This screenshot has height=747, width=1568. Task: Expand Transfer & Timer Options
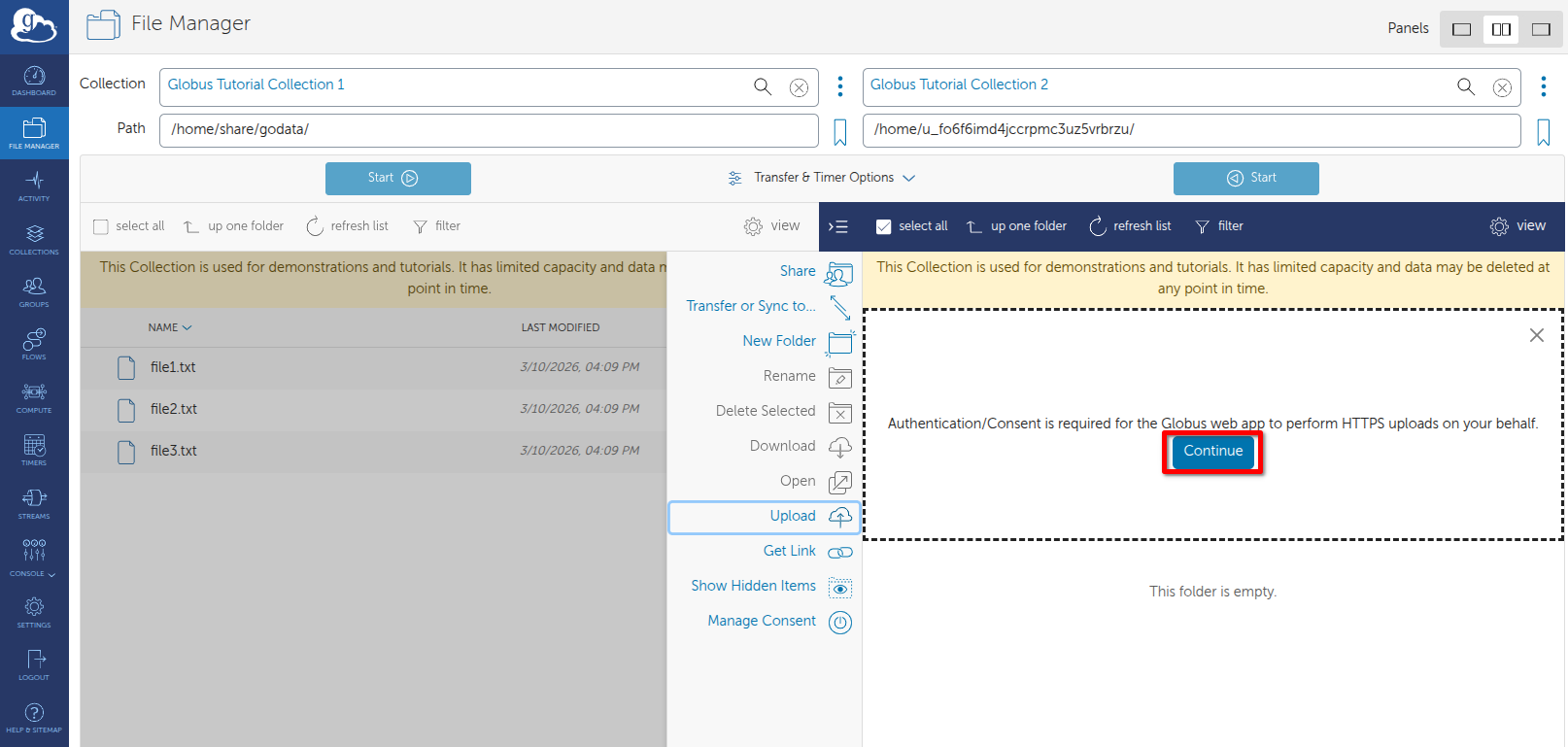(822, 178)
